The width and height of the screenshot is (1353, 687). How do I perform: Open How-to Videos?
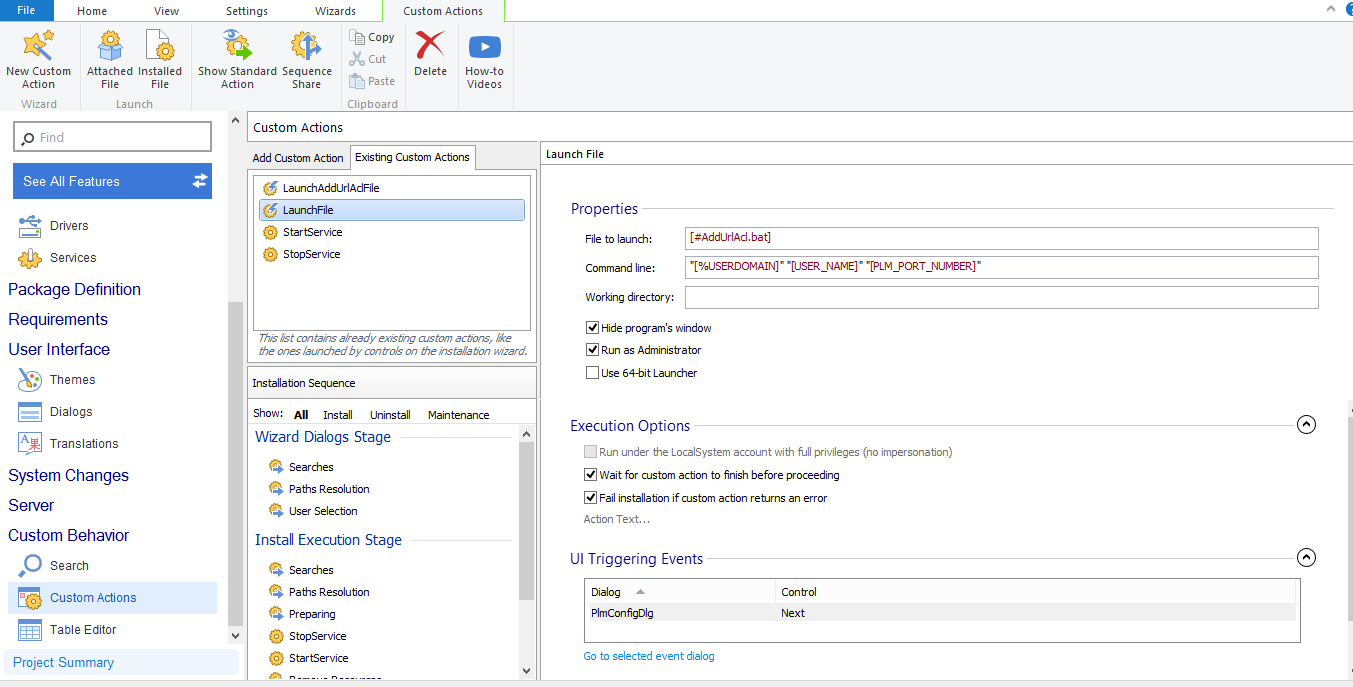tap(484, 47)
